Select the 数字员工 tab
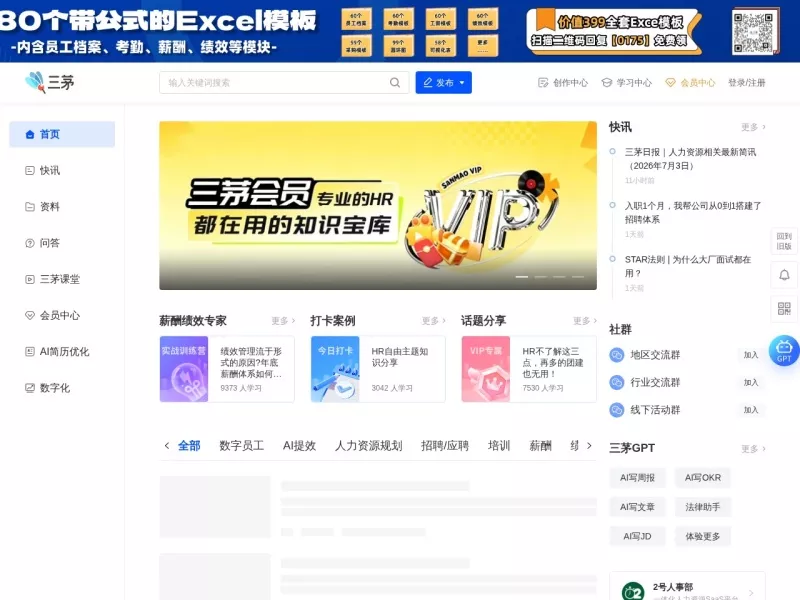Screen dimensions: 800x600 coord(241,445)
